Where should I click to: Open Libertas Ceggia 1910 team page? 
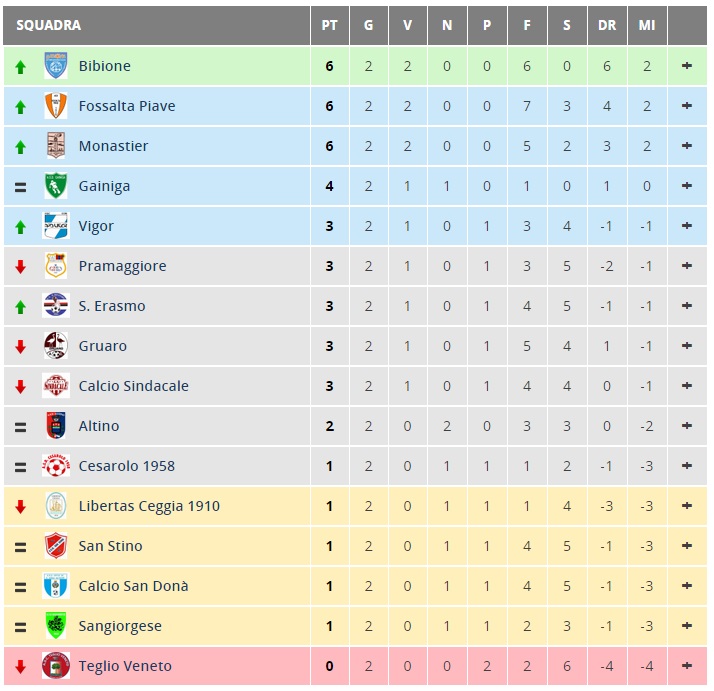(x=149, y=506)
